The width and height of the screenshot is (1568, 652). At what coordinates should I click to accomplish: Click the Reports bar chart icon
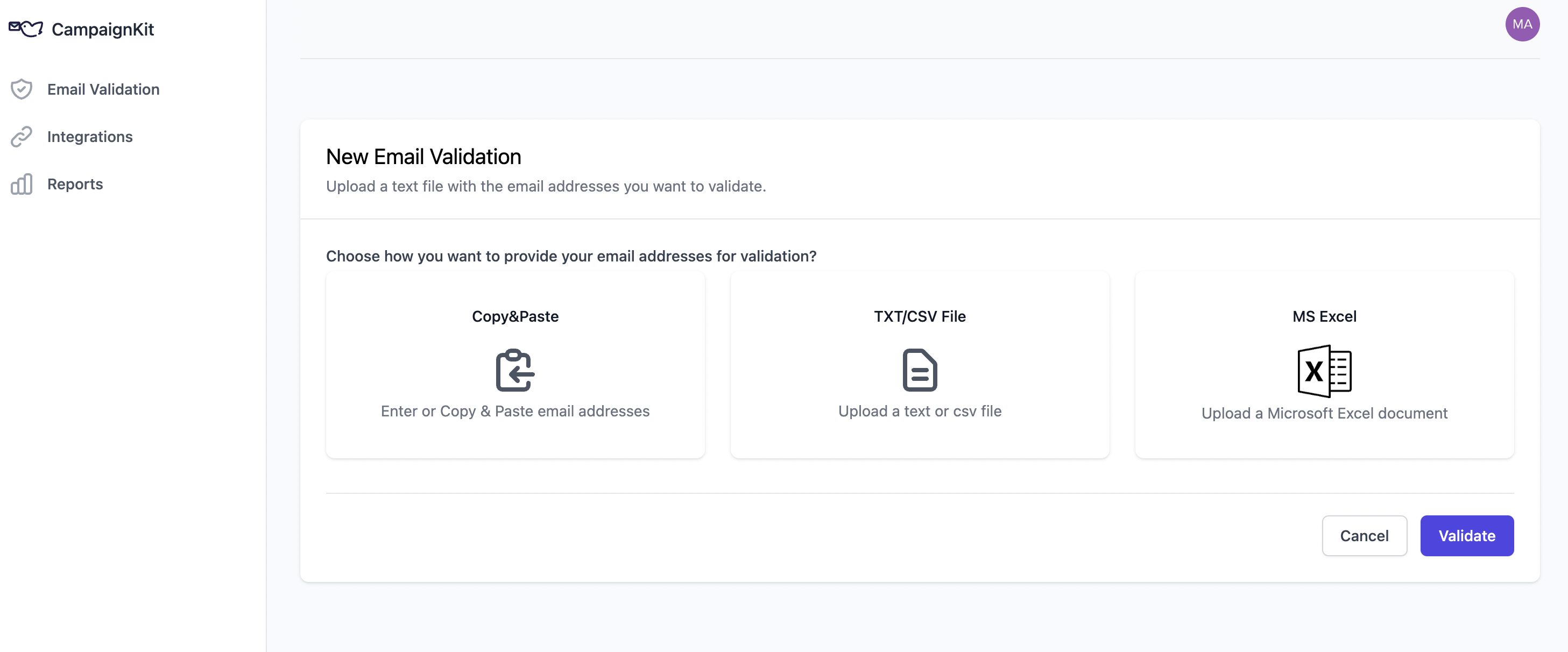coord(22,184)
